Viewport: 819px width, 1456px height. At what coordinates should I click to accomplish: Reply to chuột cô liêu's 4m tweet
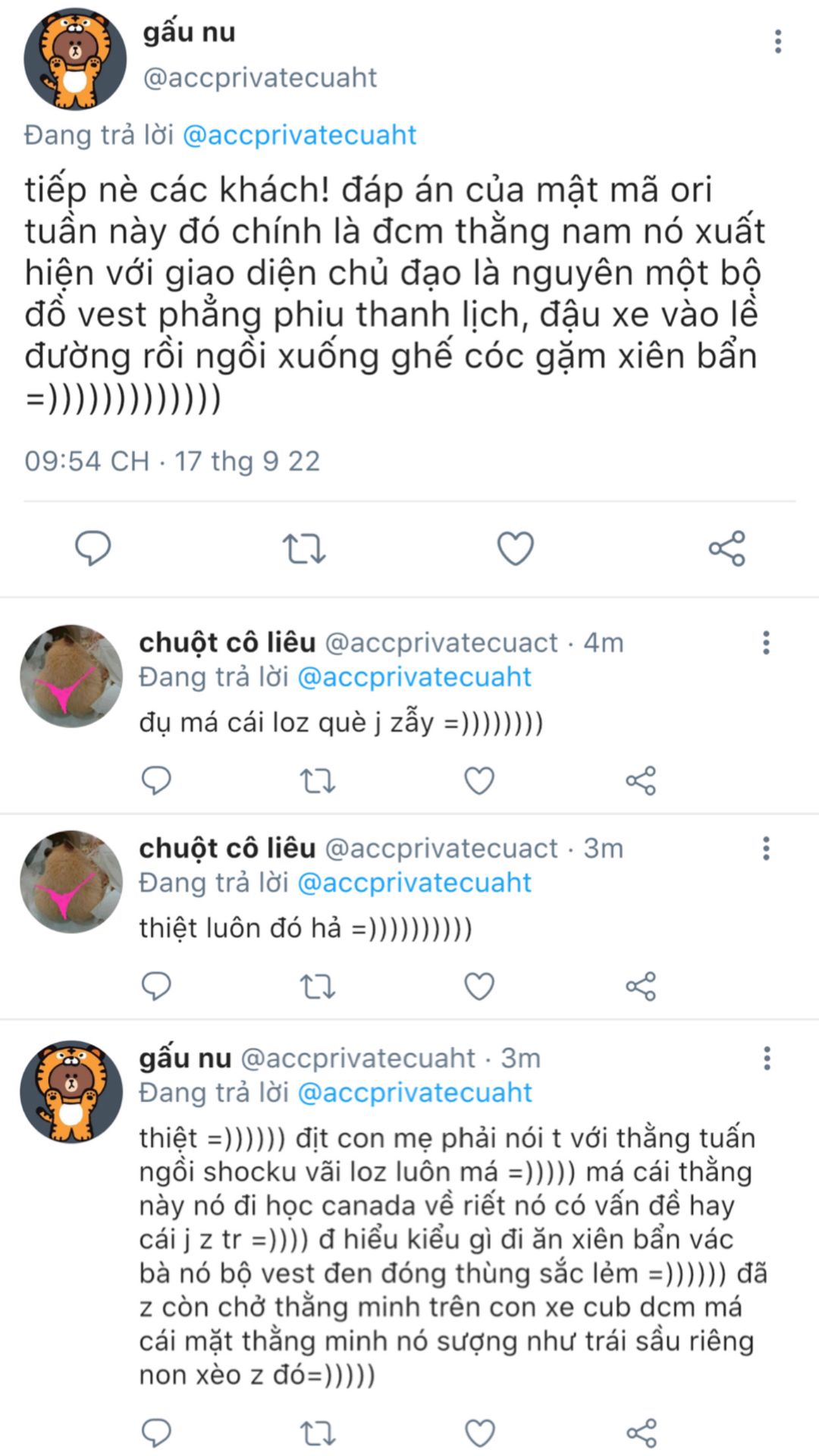(156, 780)
